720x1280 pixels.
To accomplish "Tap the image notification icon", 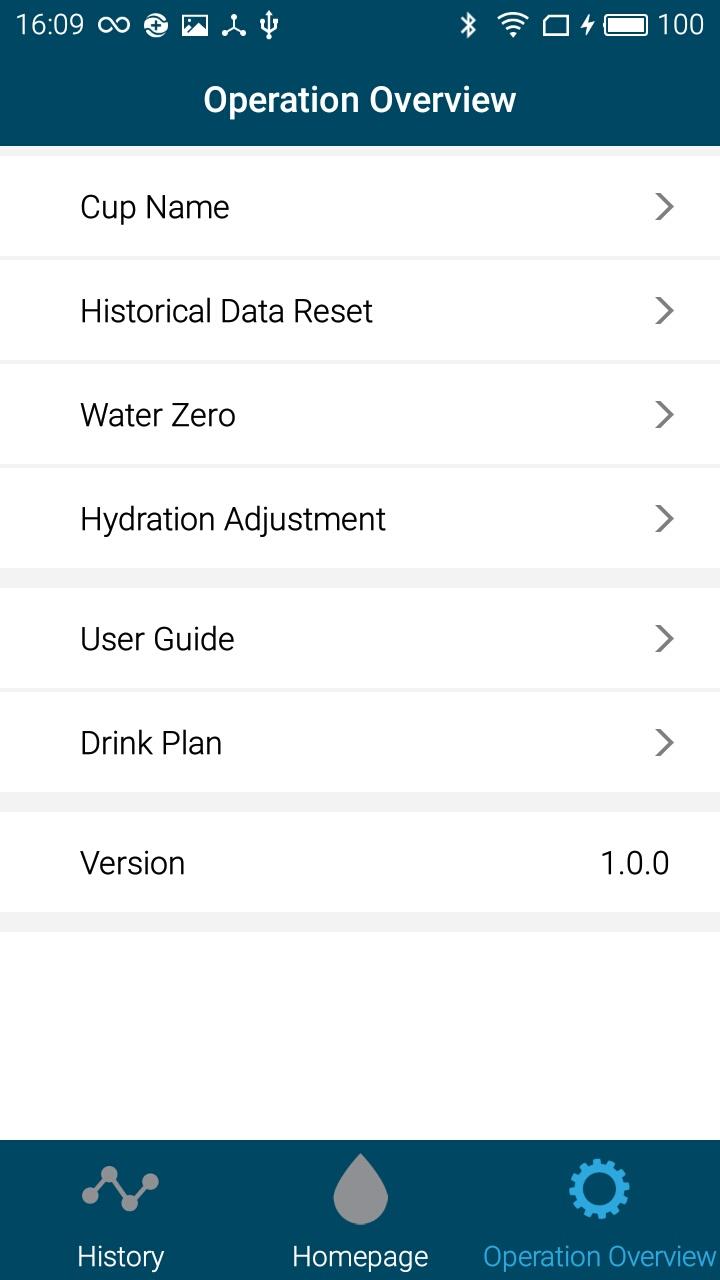I will point(195,25).
